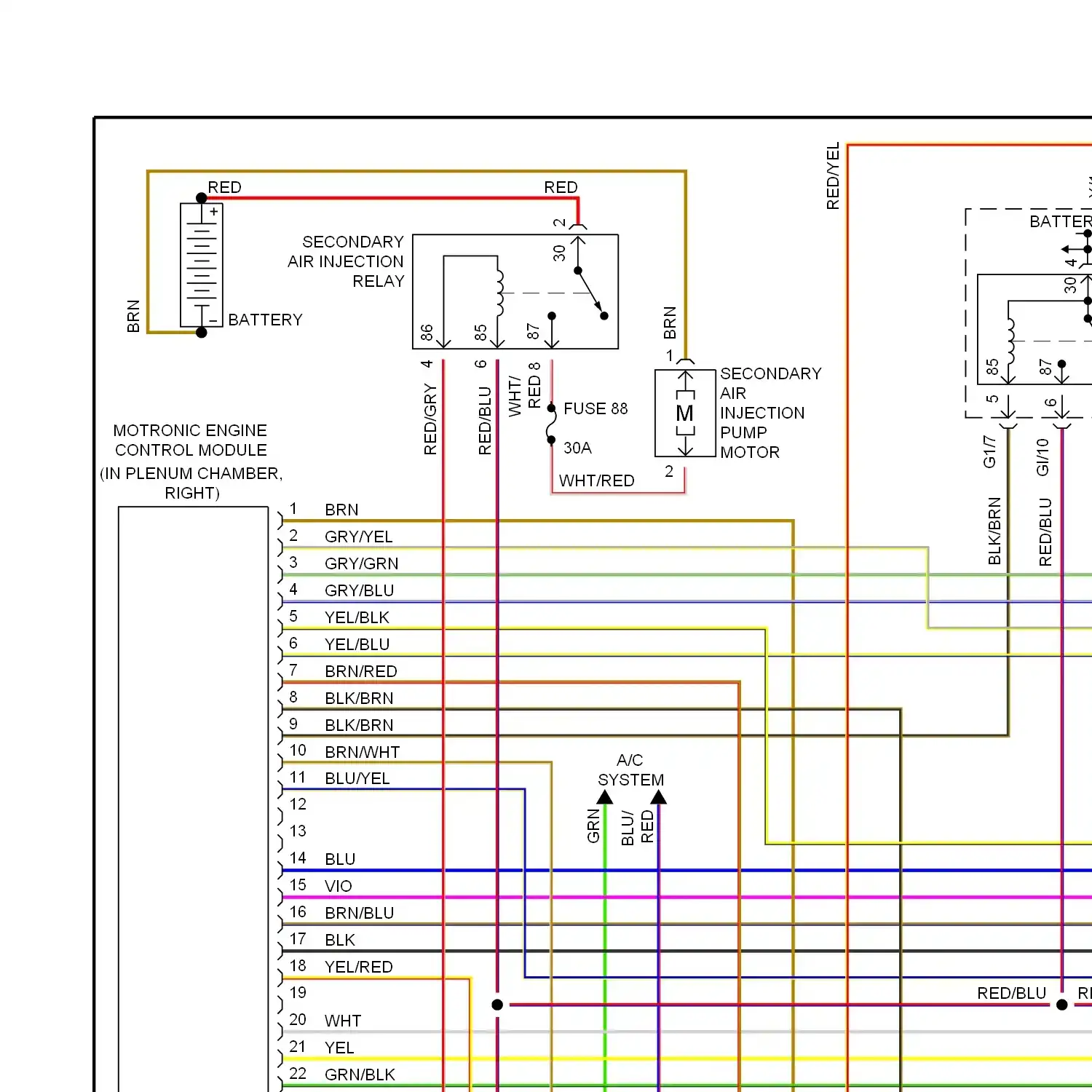Click the vertical BRN label left of battery
1092x1092 pixels.
tap(133, 316)
